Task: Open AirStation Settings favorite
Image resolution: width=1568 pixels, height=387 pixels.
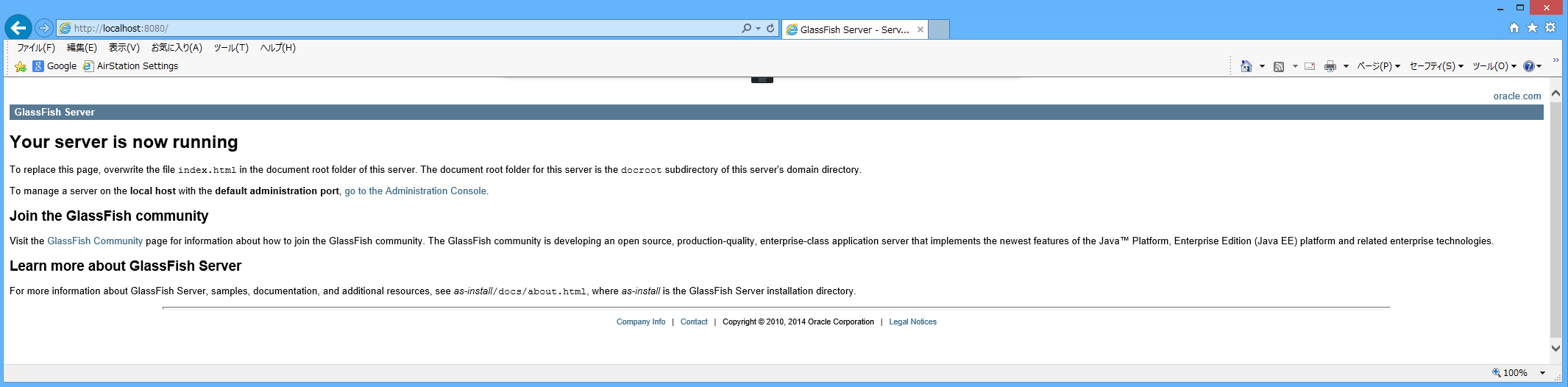Action: pyautogui.click(x=131, y=66)
